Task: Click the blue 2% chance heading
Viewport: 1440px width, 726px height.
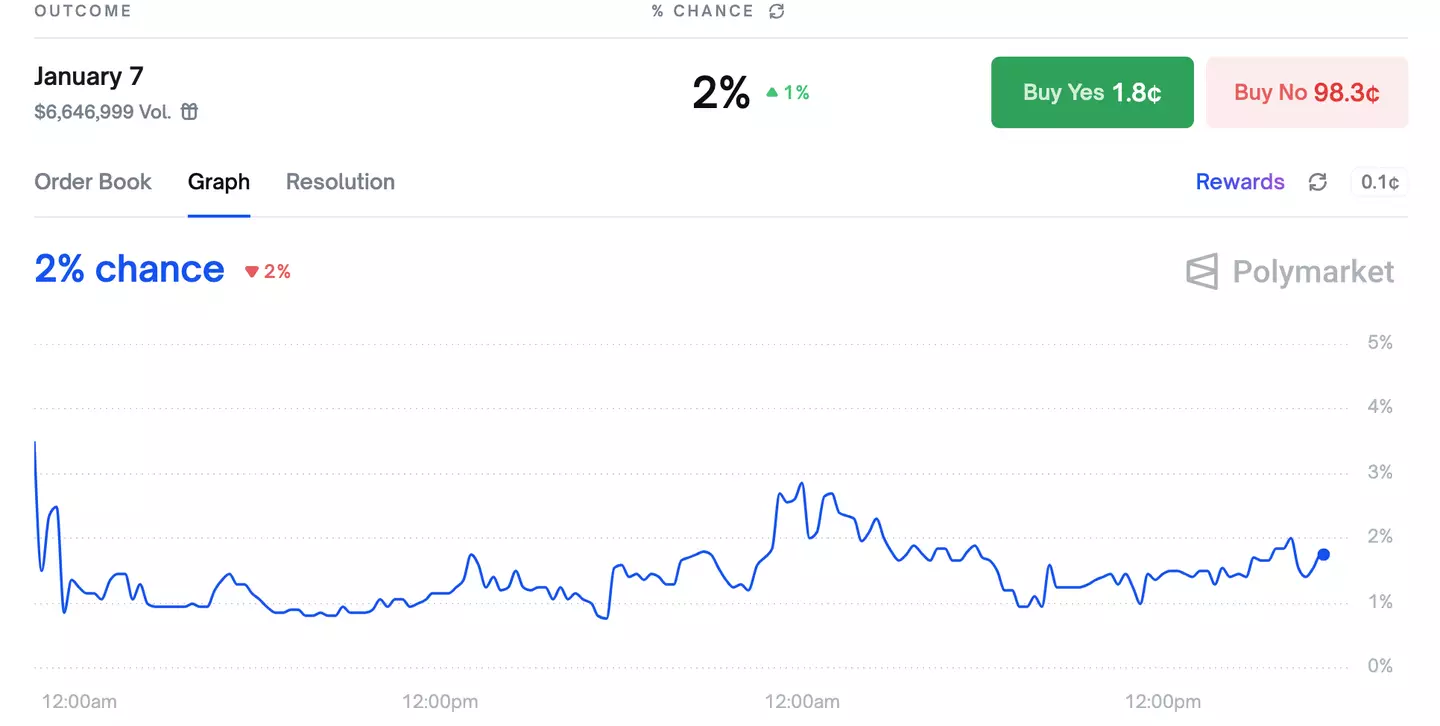Action: (129, 269)
